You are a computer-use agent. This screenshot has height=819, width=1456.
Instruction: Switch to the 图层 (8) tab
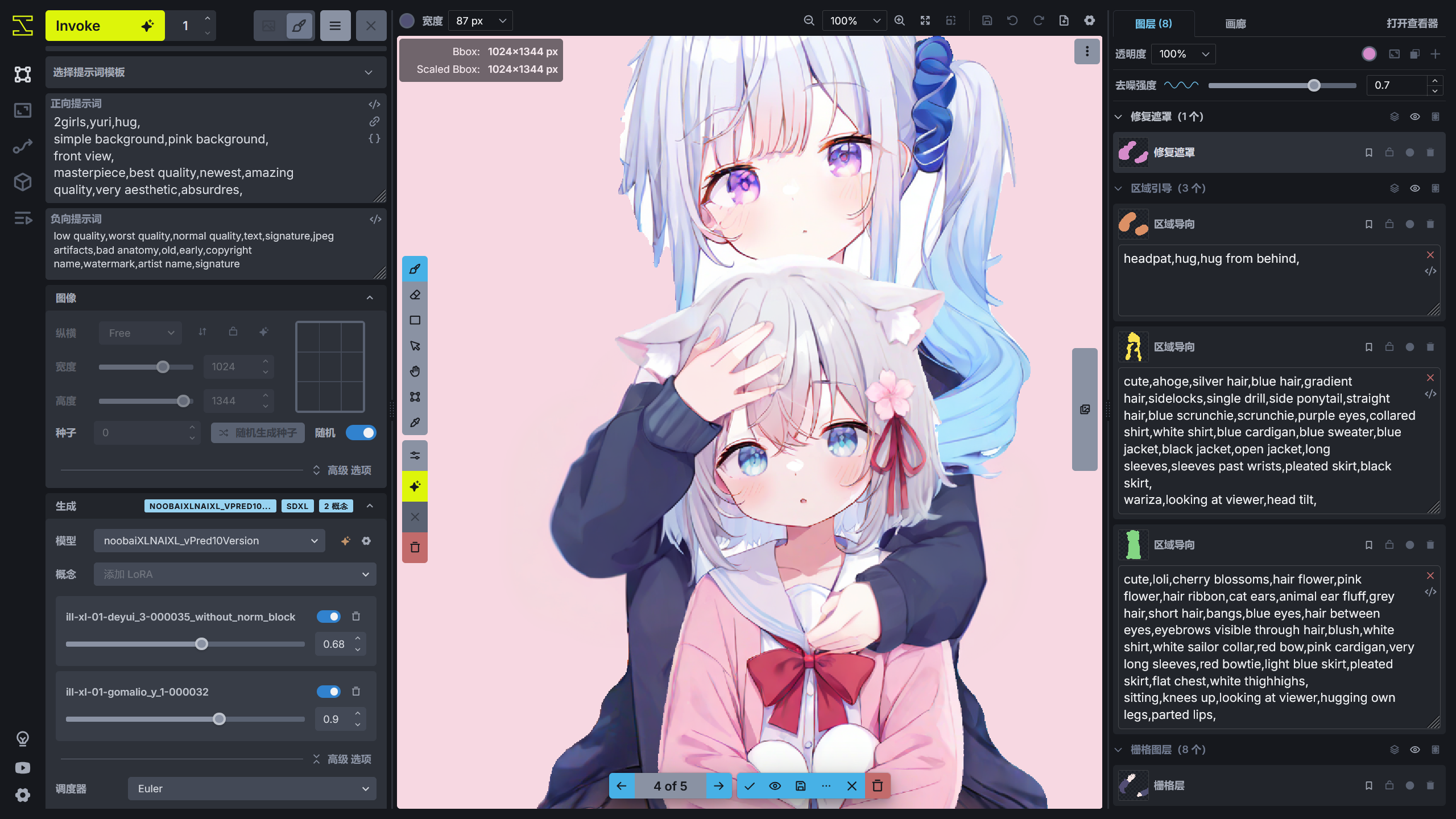coord(1153,24)
